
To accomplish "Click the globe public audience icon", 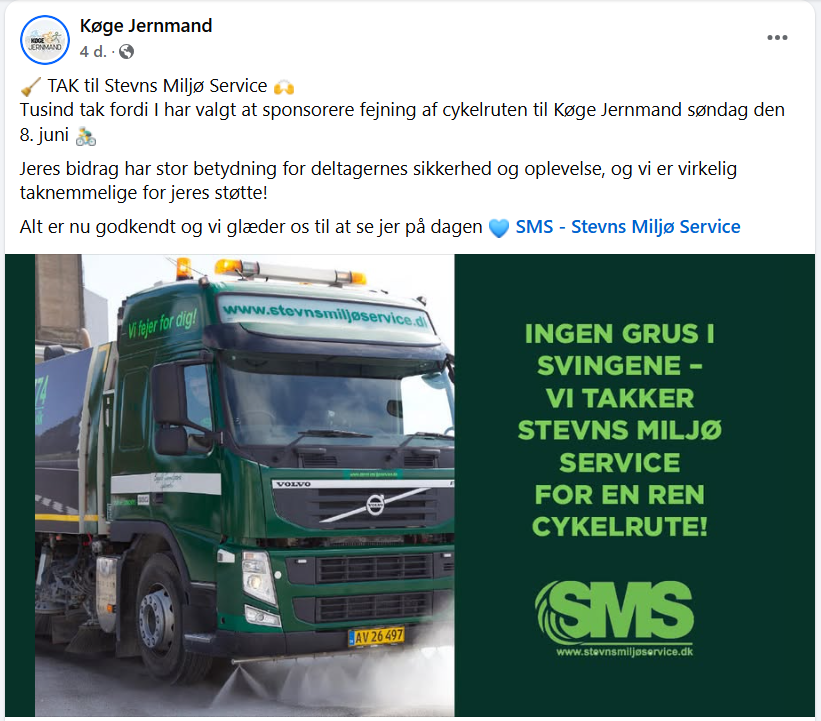I will tap(126, 51).
